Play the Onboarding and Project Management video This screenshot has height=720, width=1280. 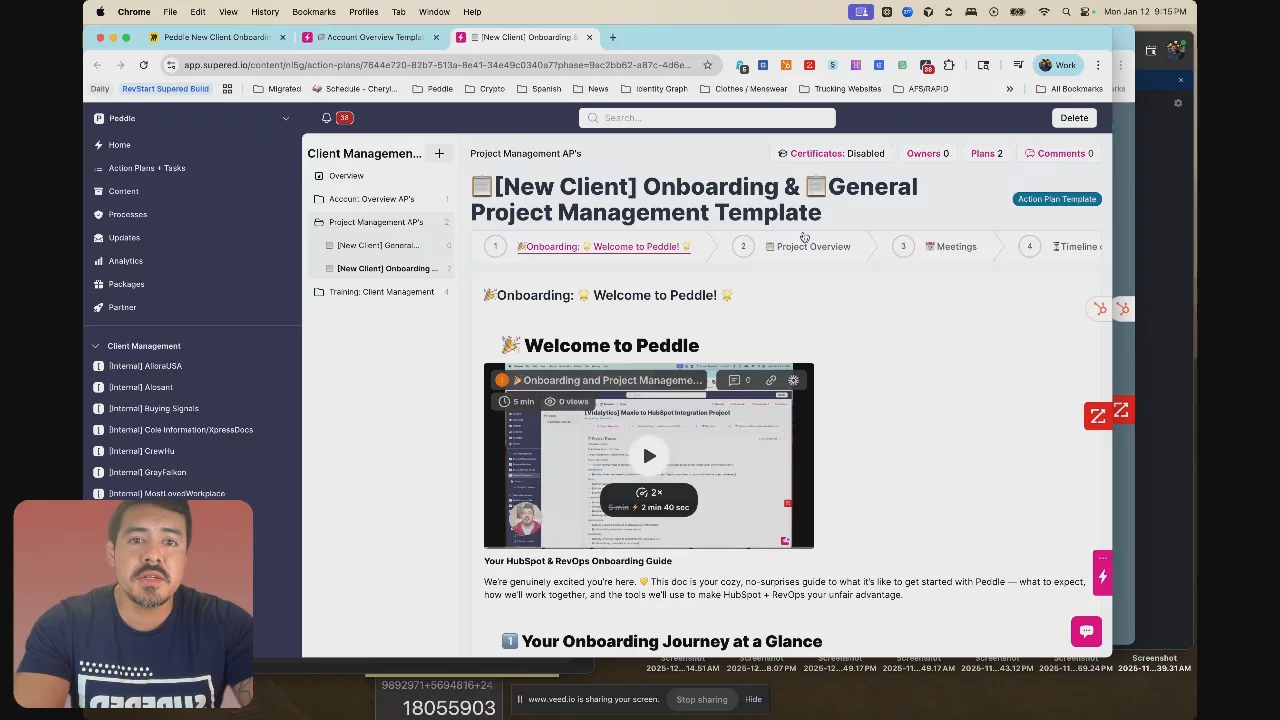coord(649,456)
